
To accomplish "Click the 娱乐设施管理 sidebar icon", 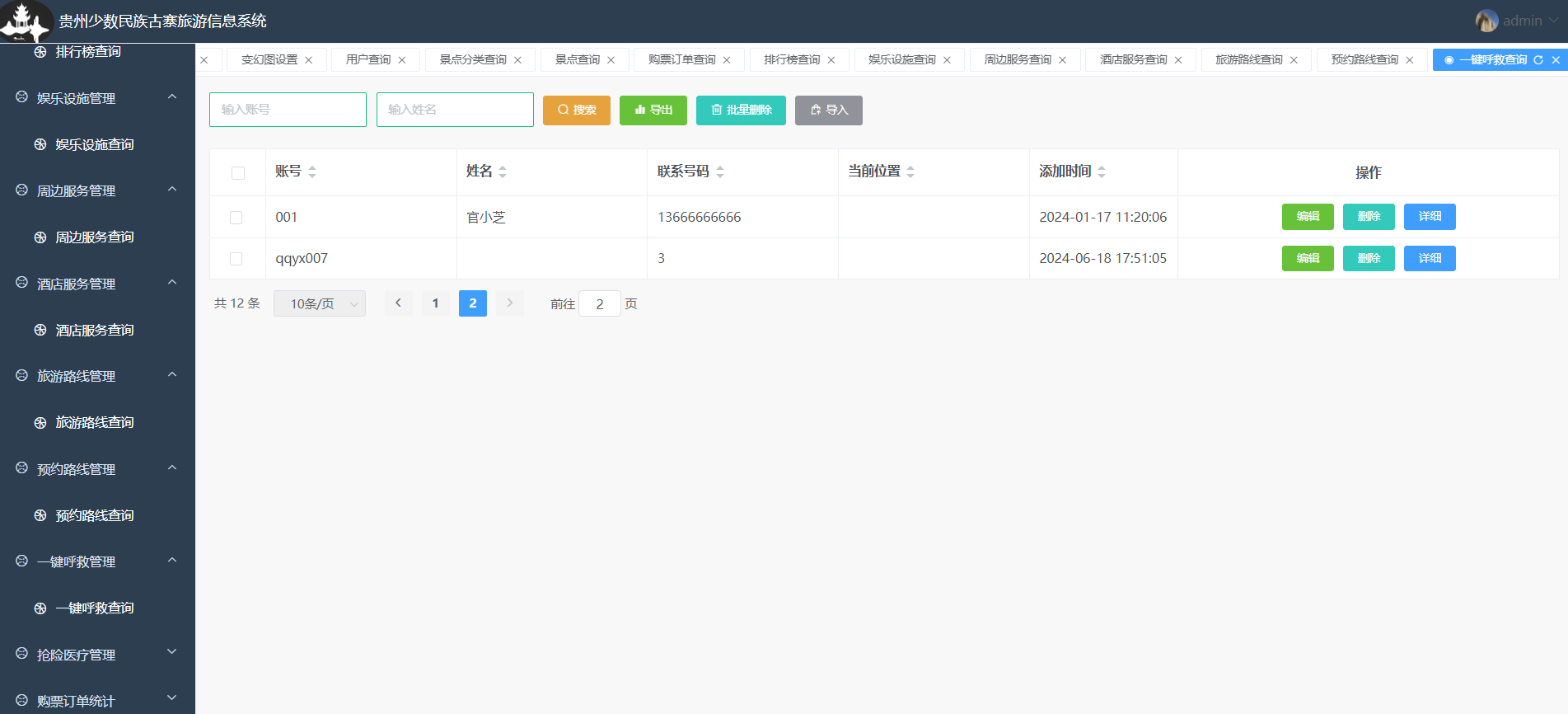I will coord(22,97).
